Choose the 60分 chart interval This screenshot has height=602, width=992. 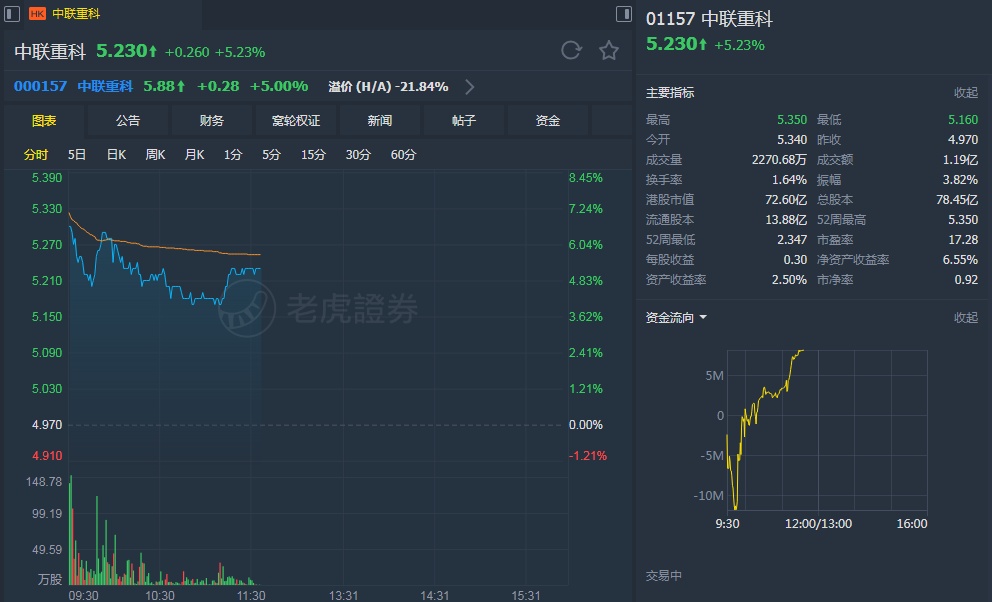click(x=403, y=155)
